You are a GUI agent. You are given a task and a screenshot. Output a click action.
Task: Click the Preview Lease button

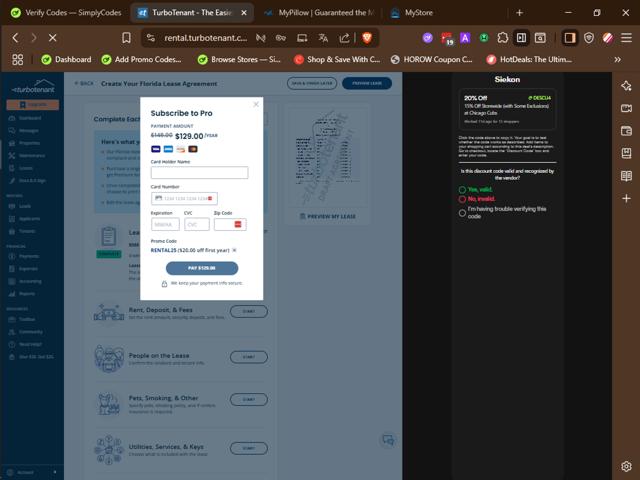367,83
